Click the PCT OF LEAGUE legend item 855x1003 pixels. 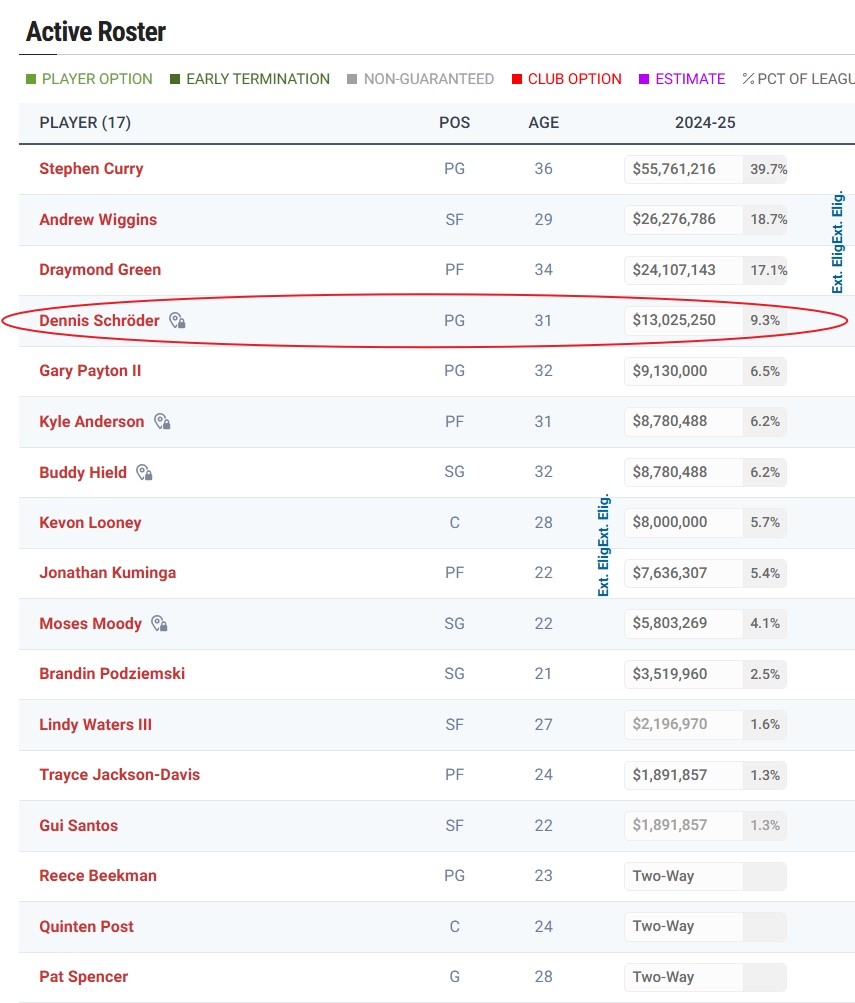coord(798,79)
